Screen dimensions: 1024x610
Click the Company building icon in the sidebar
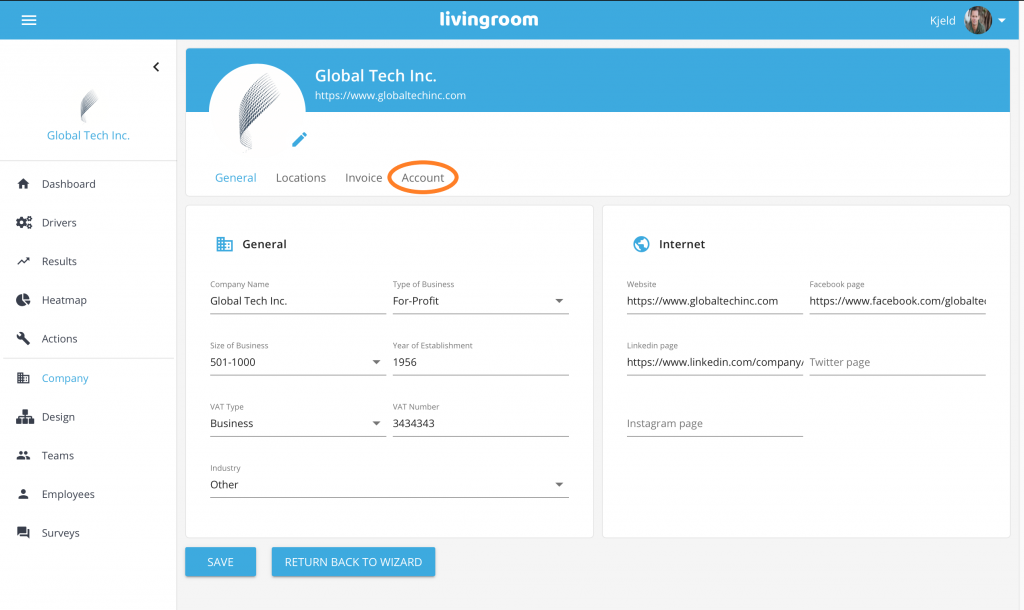(x=24, y=377)
